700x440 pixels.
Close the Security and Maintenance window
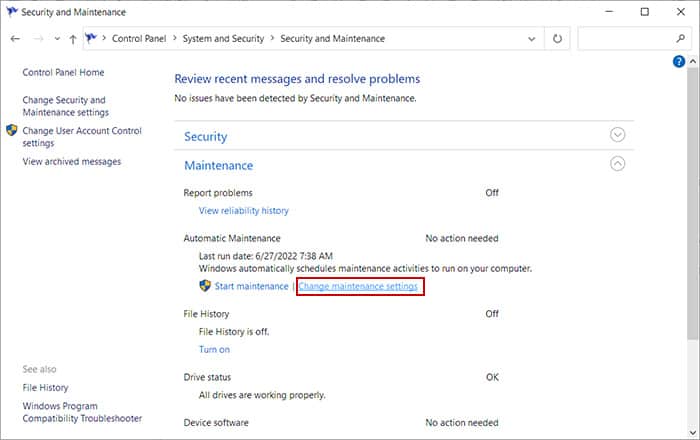[x=680, y=12]
